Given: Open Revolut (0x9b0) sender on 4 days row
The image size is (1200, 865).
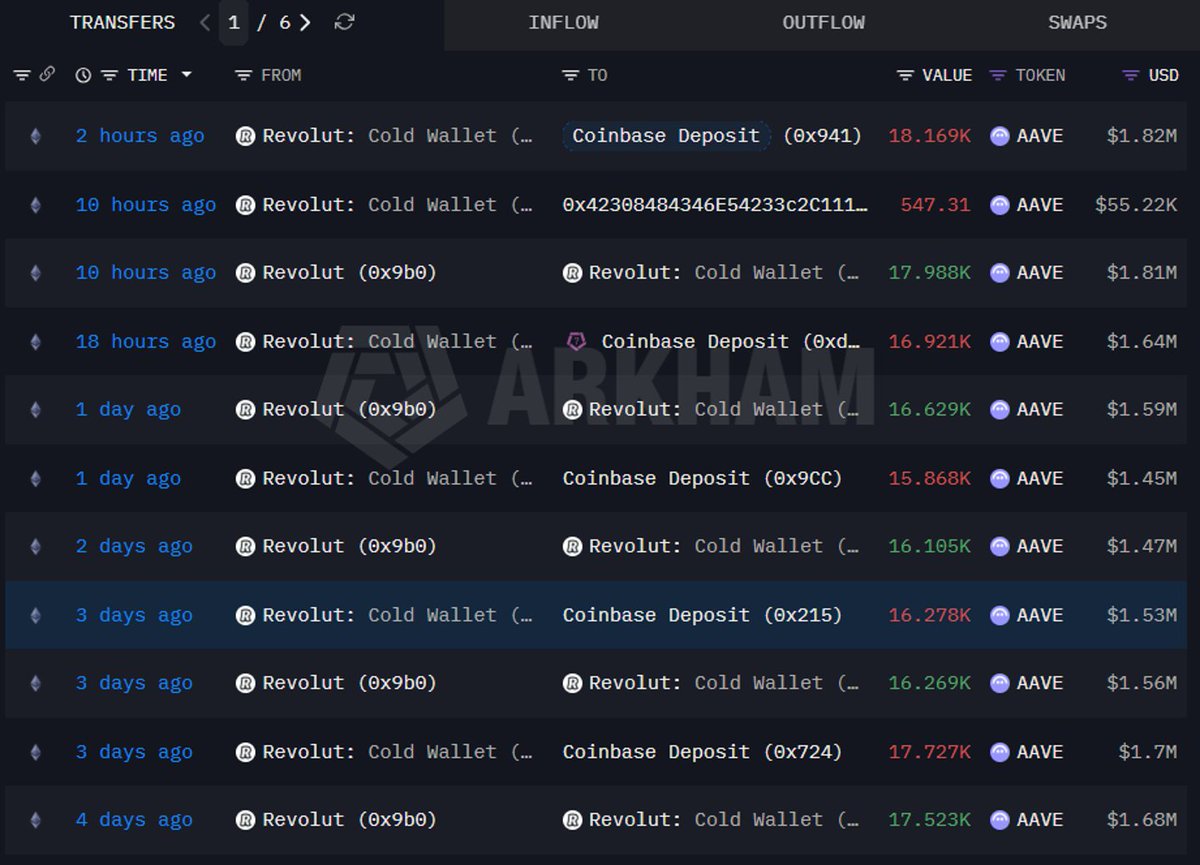Looking at the screenshot, I should pos(349,820).
